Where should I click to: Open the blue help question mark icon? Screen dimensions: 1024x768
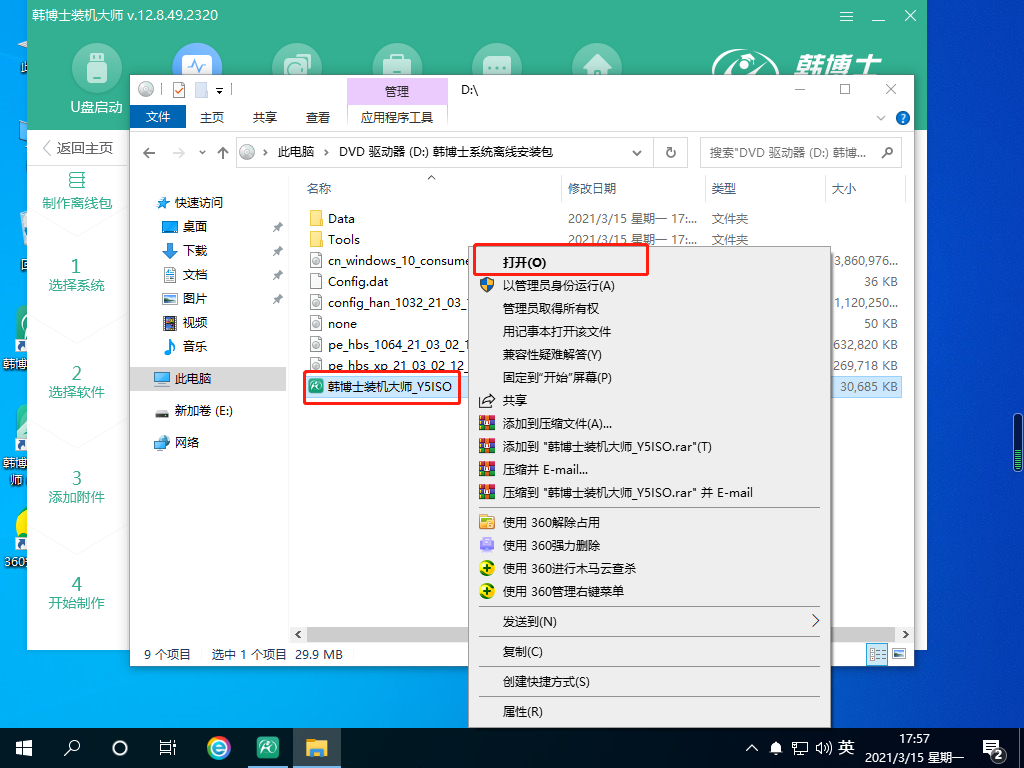click(902, 117)
